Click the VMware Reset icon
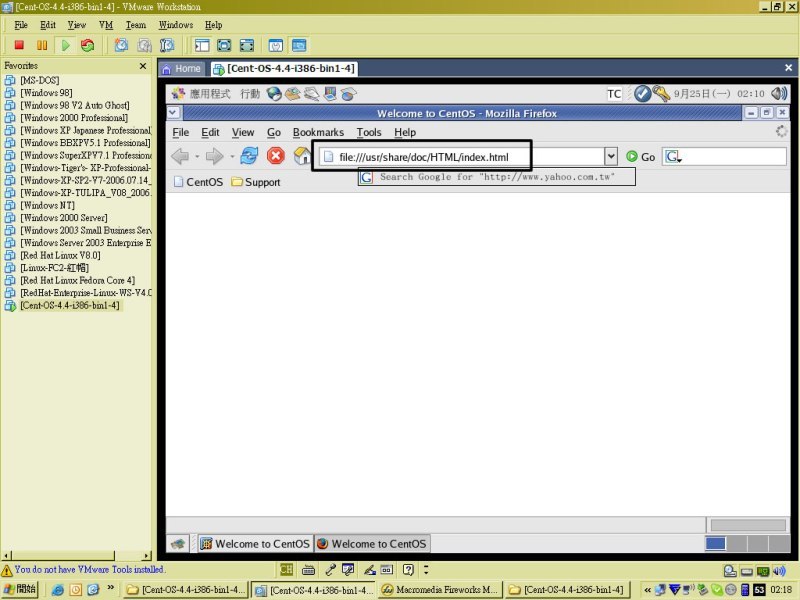Screen dimensions: 800x600 (x=87, y=45)
